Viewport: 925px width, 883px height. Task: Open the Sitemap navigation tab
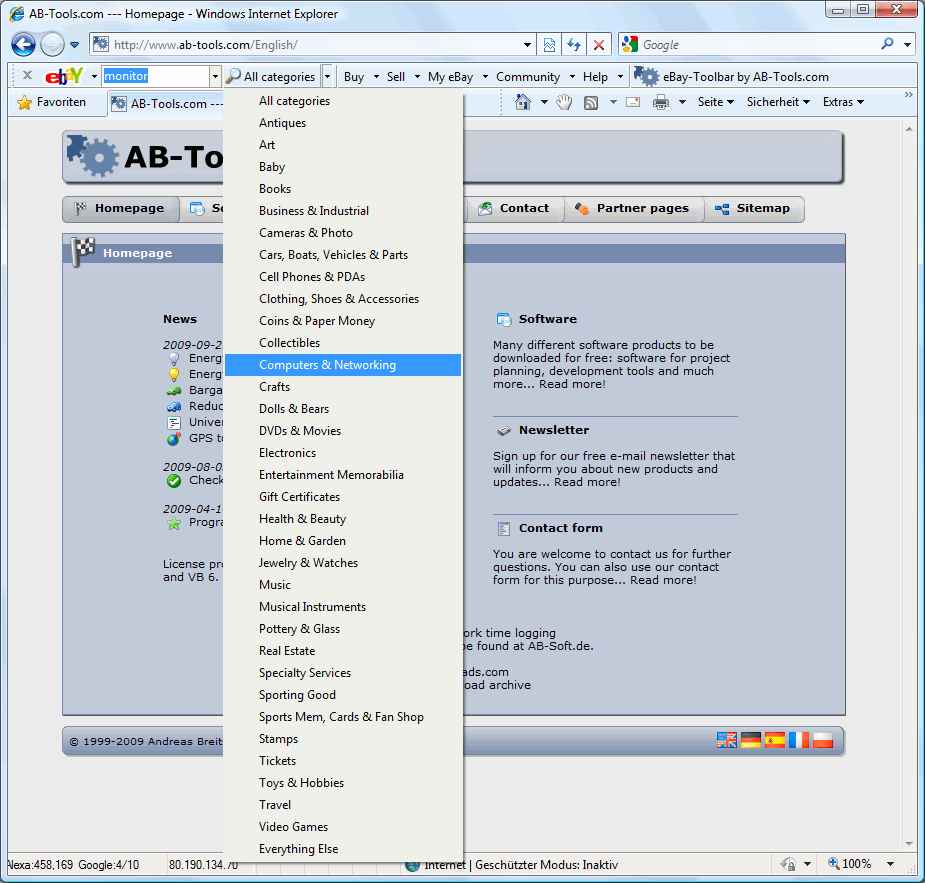(753, 209)
